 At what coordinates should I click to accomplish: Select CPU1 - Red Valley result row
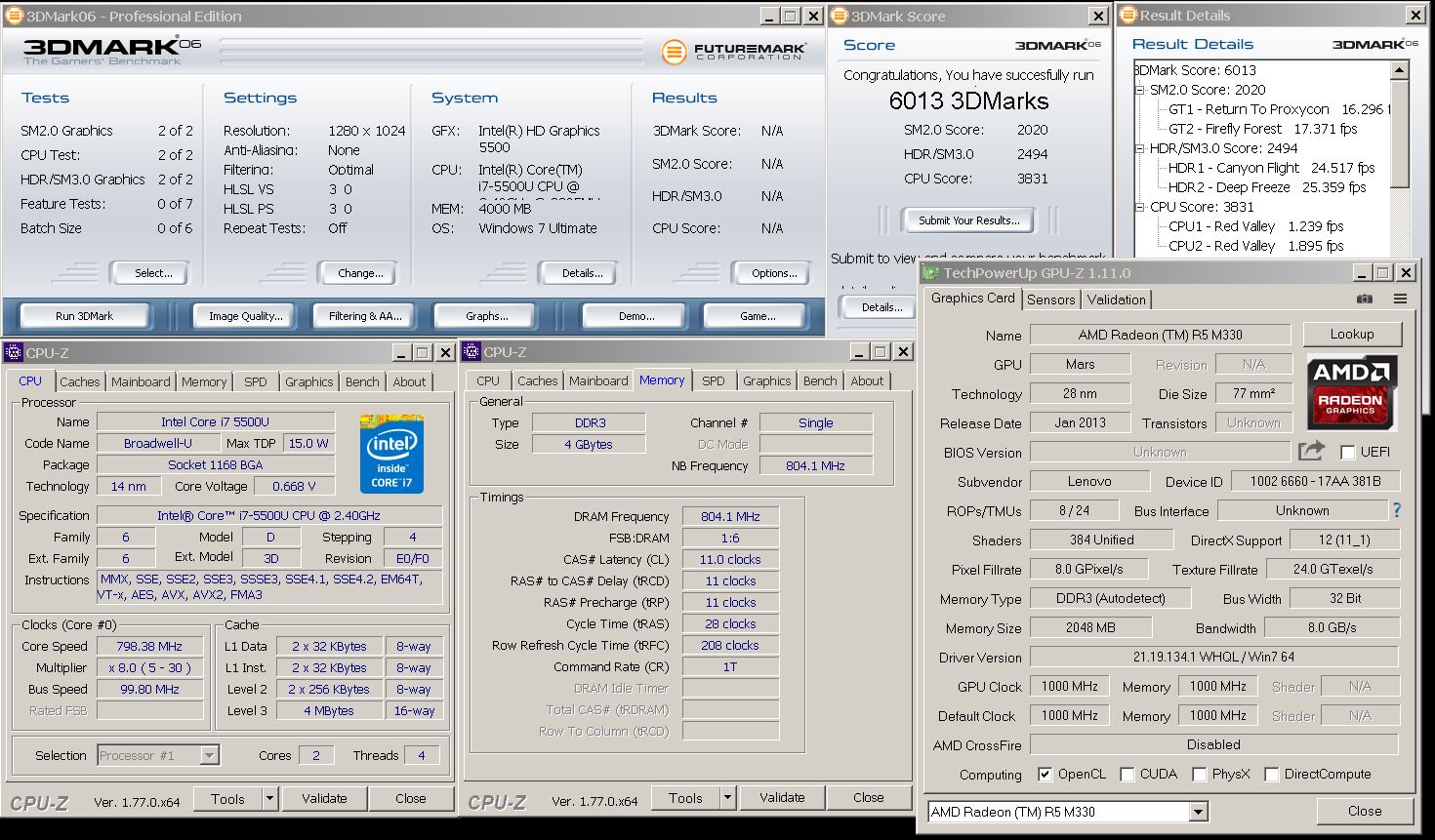point(1255,226)
